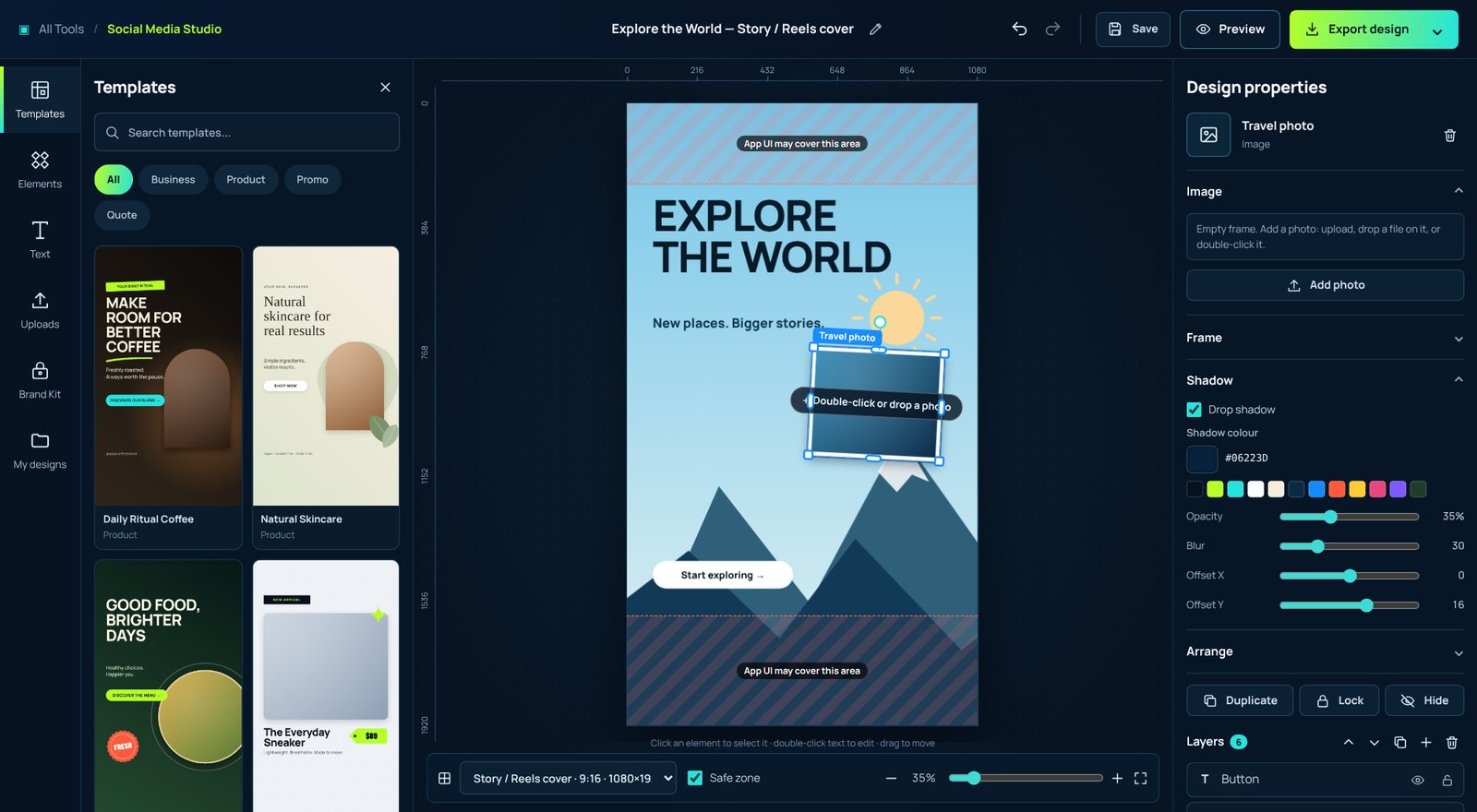Move layer down in Layers header
This screenshot has width=1477, height=812.
[1374, 743]
